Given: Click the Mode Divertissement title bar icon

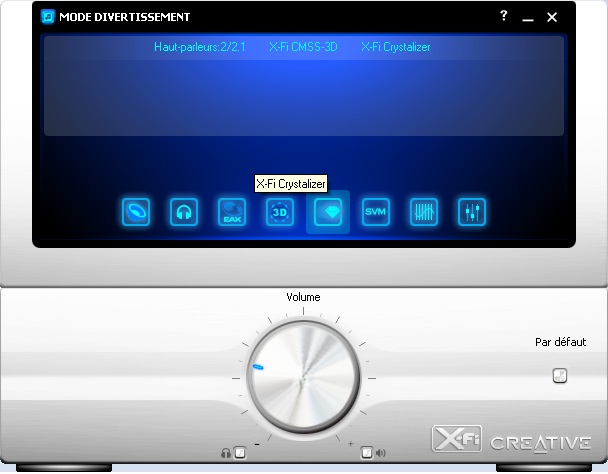Looking at the screenshot, I should 48,17.
